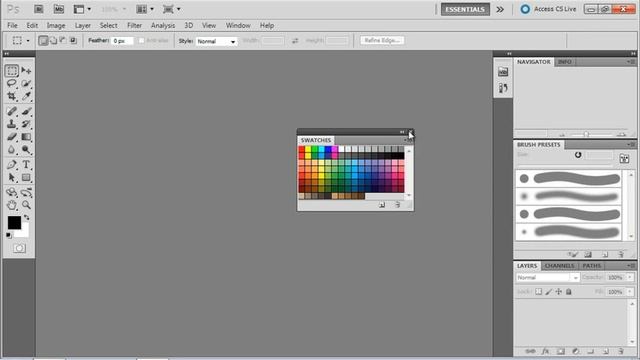Viewport: 640px width, 360px height.
Task: Toggle lock layer position
Action: click(558, 291)
